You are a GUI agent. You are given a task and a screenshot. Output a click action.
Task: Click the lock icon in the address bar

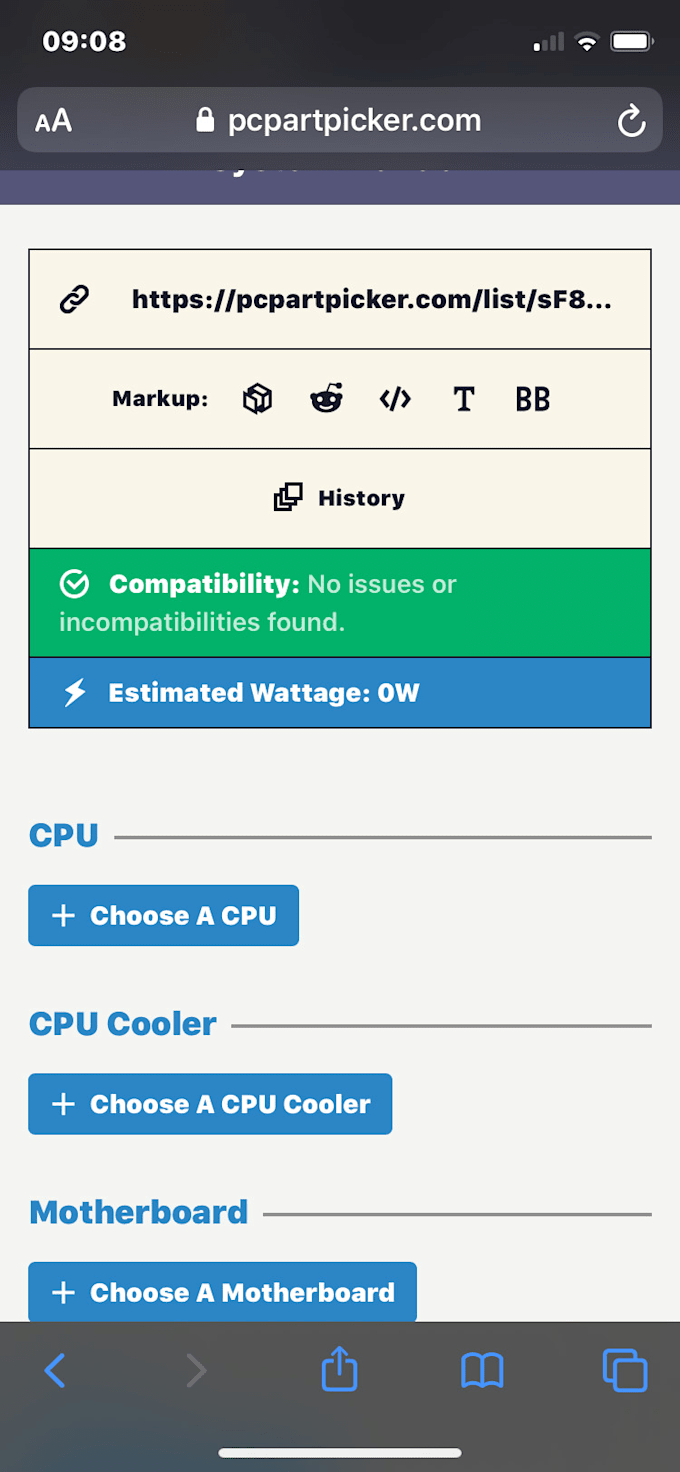pyautogui.click(x=203, y=120)
